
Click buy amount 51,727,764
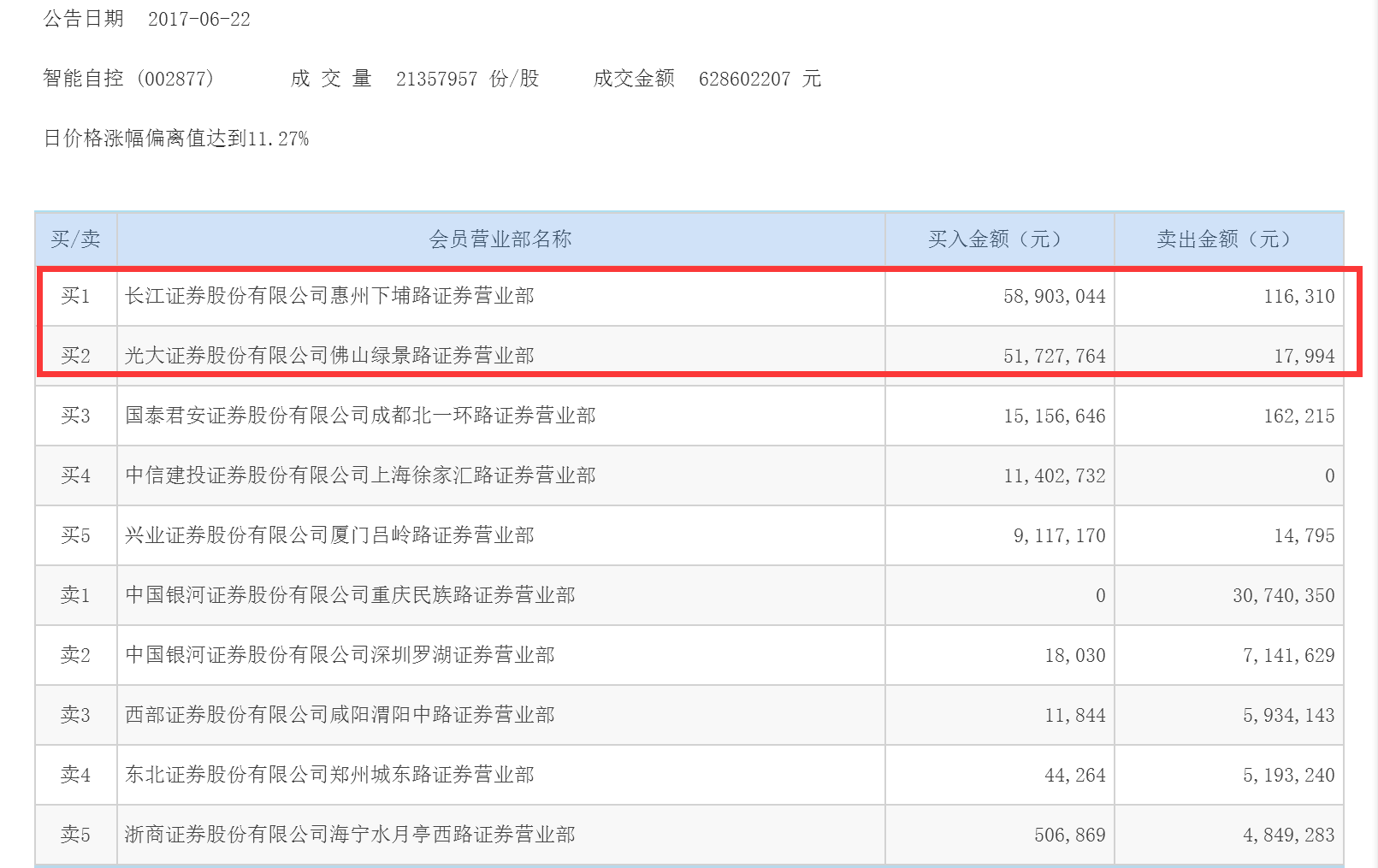[1054, 356]
